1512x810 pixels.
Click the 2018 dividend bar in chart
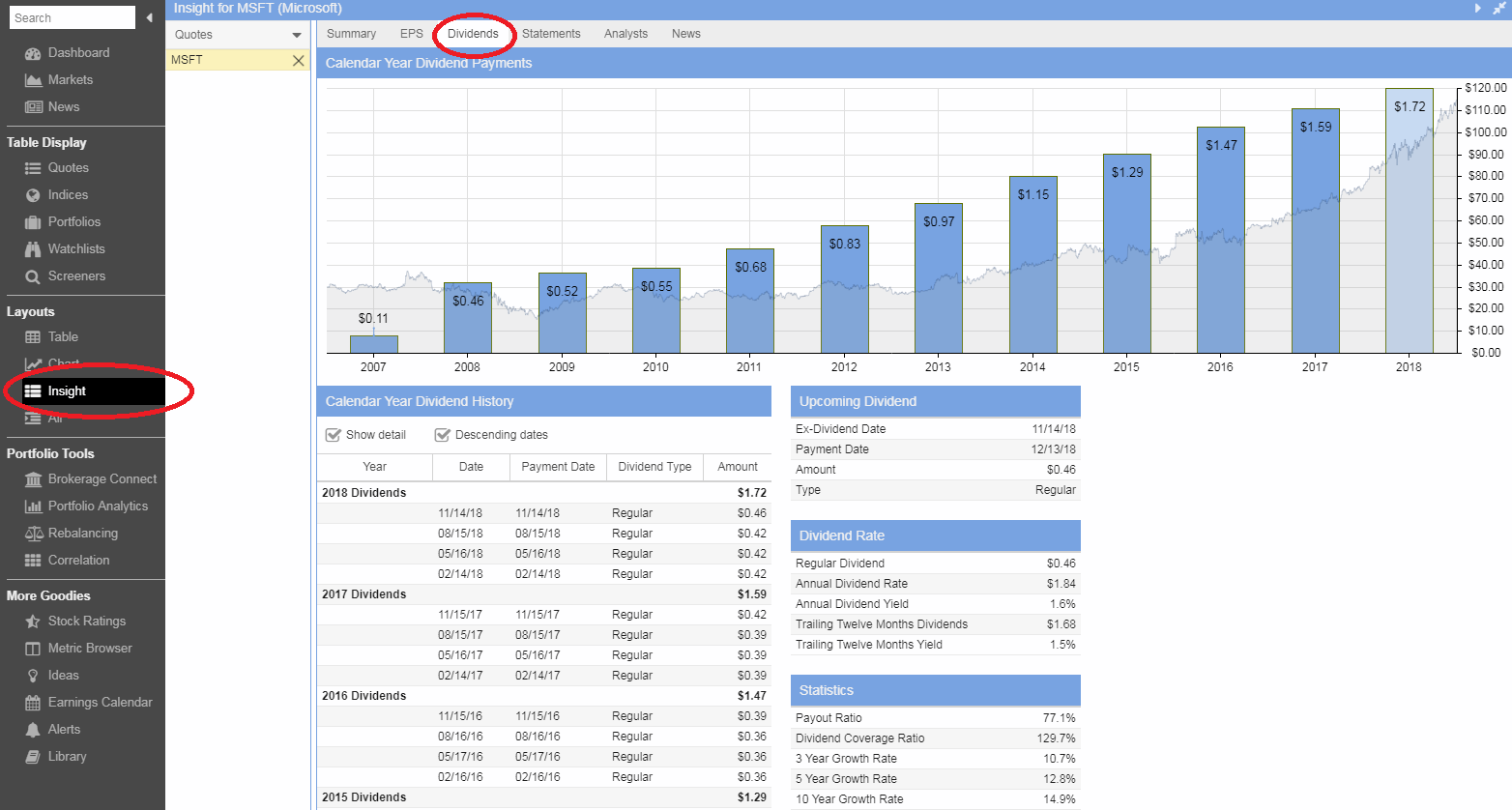(x=1409, y=222)
